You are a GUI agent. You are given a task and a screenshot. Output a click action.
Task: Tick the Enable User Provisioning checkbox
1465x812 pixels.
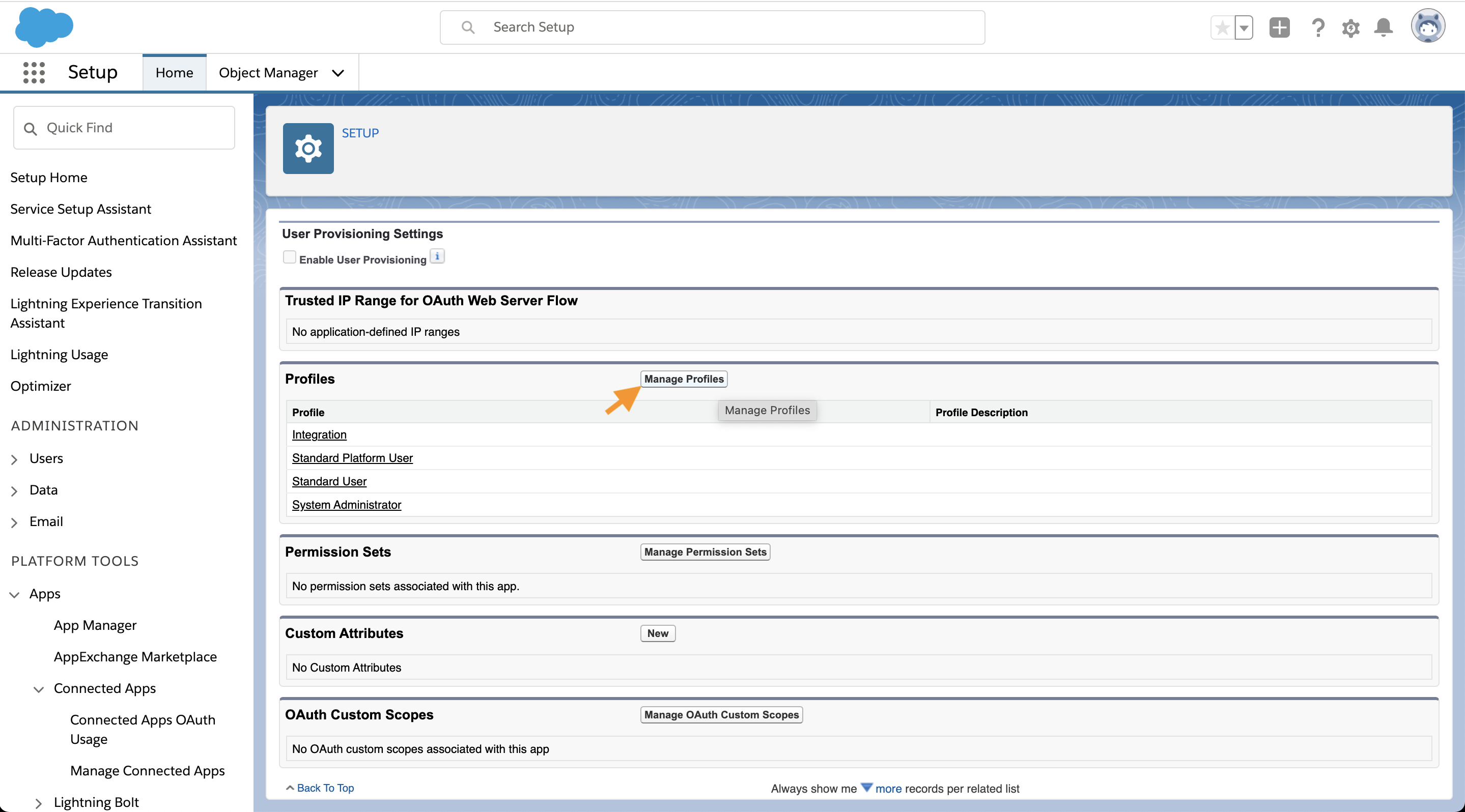coord(290,257)
